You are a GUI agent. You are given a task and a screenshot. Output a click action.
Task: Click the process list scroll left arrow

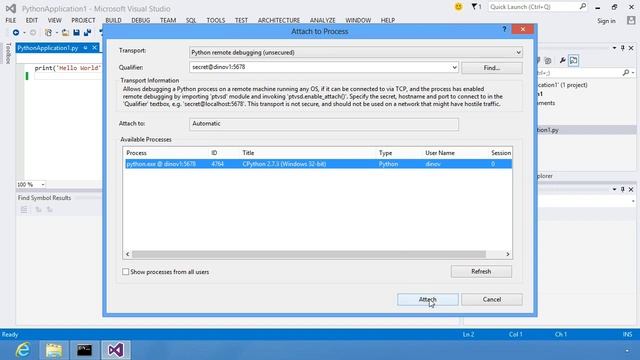[x=128, y=254]
